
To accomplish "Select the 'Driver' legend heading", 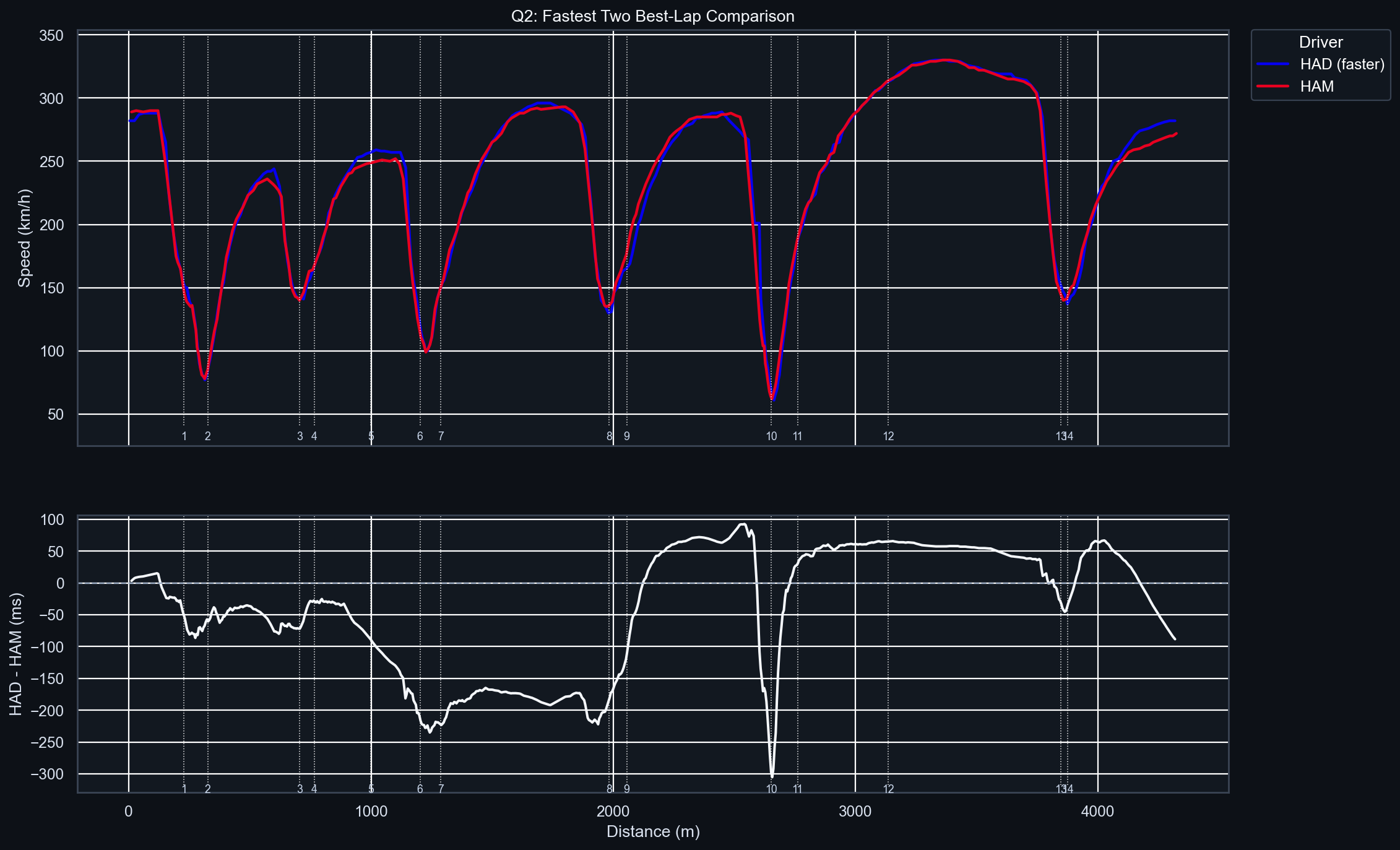I will (1321, 42).
